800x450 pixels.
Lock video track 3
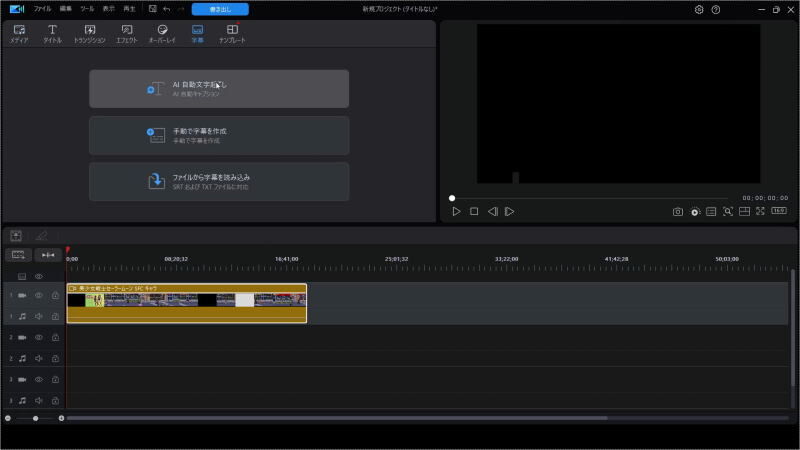tap(55, 380)
